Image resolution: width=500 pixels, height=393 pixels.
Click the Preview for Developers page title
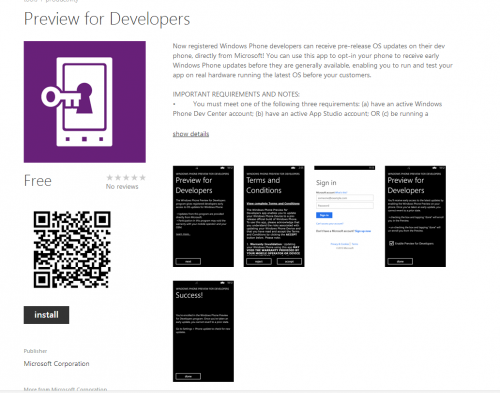point(107,19)
